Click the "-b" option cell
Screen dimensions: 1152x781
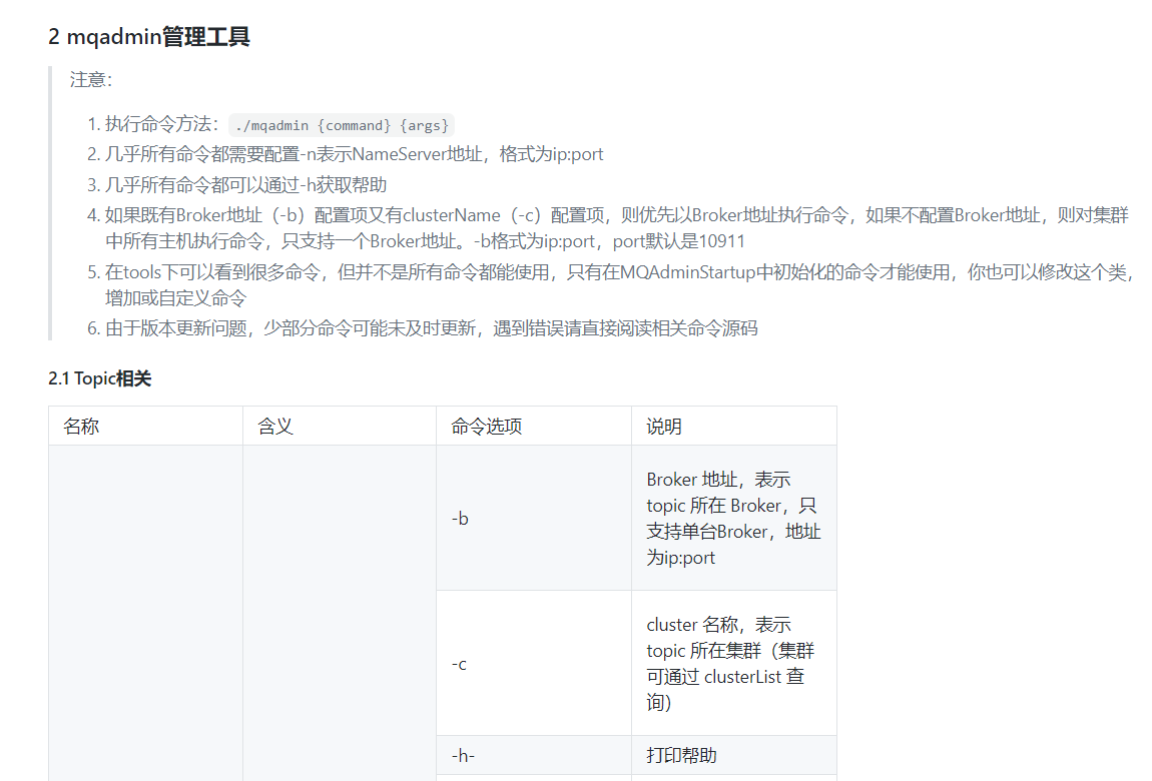460,519
